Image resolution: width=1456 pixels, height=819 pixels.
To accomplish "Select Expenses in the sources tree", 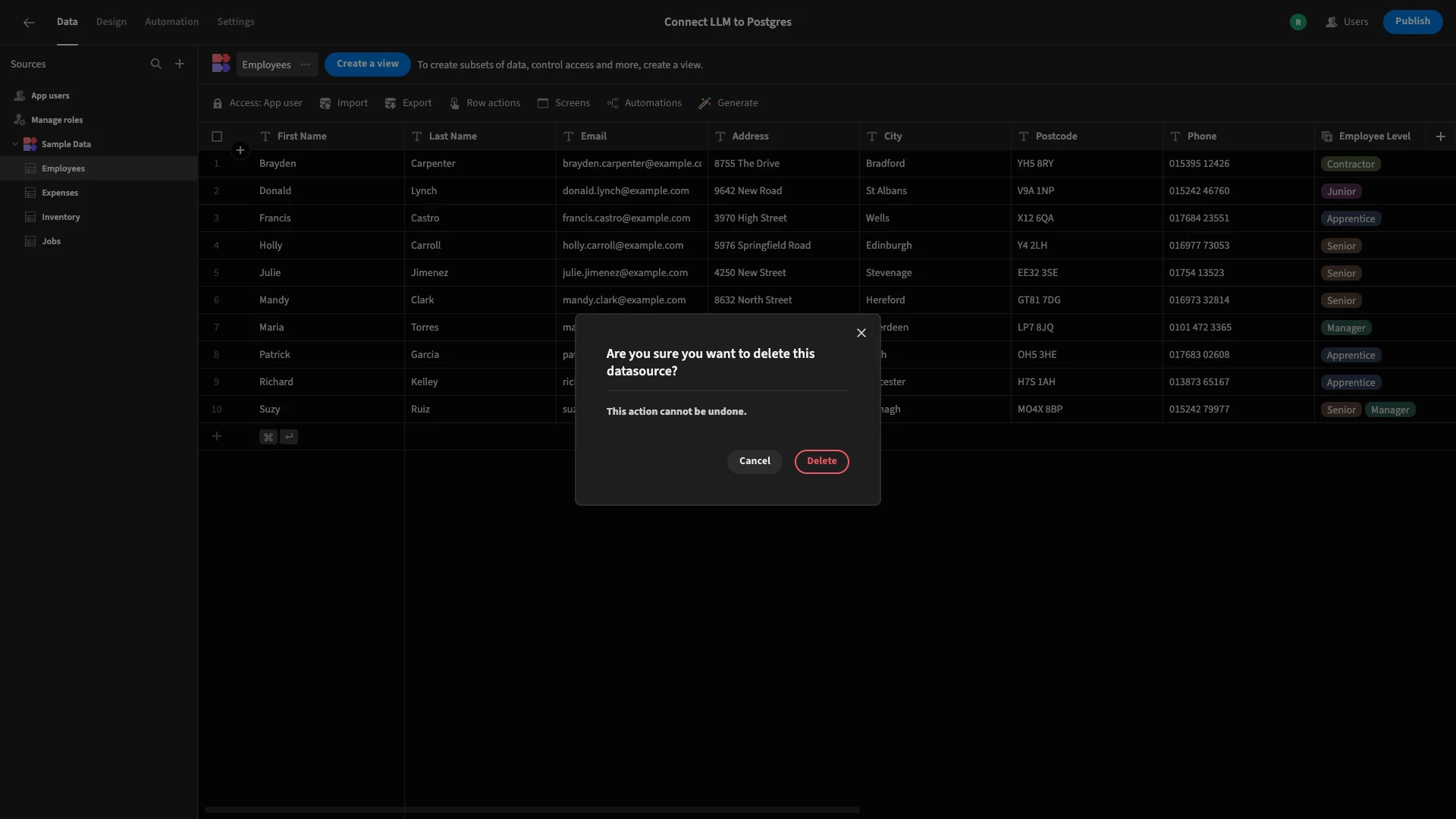I will (99, 193).
